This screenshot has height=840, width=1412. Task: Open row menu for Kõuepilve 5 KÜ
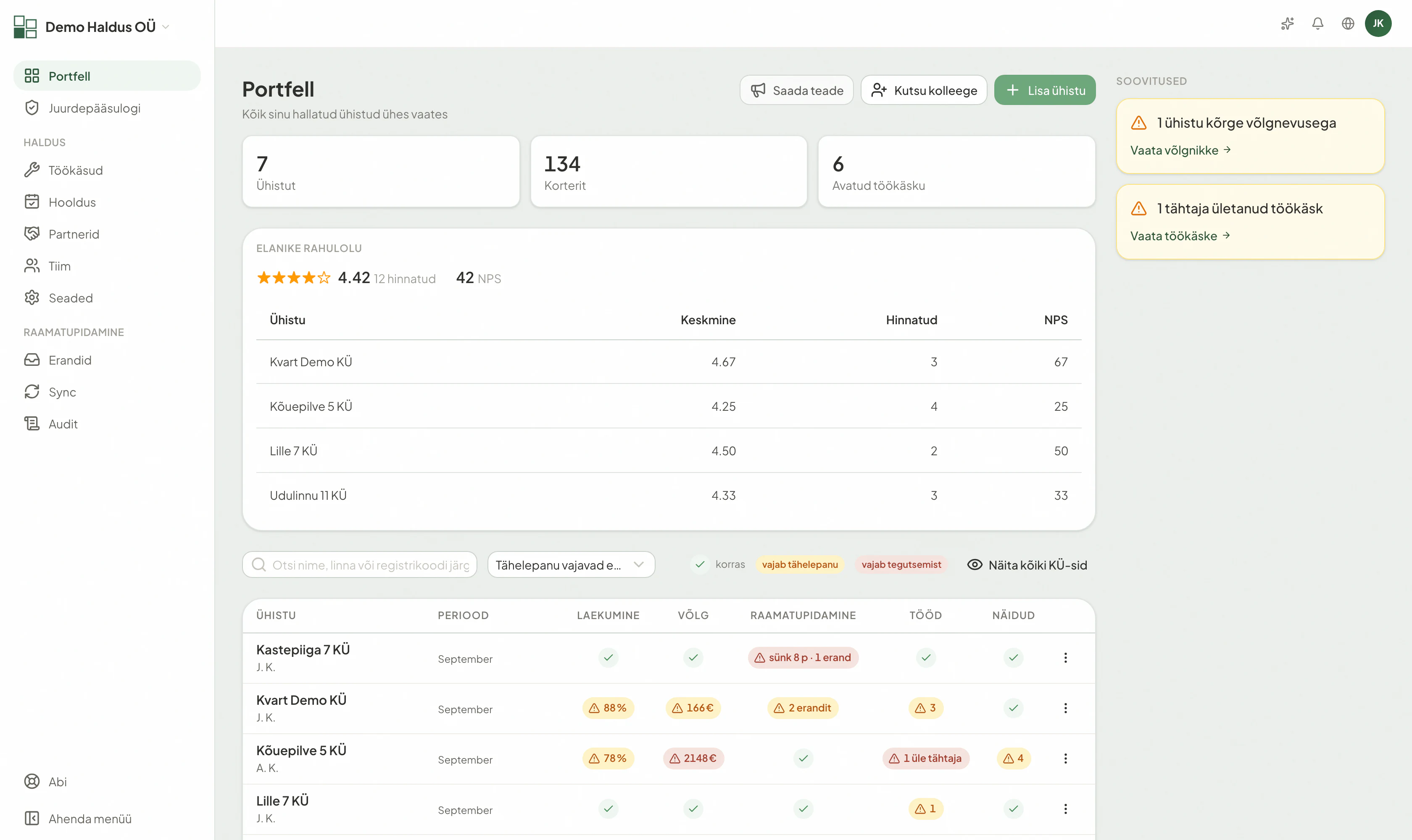tap(1065, 758)
